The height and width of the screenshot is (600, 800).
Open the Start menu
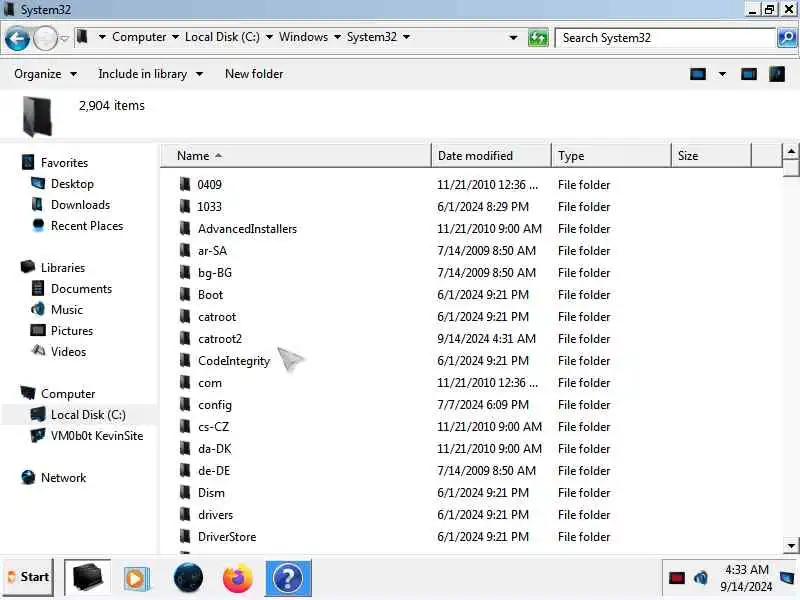tap(28, 577)
